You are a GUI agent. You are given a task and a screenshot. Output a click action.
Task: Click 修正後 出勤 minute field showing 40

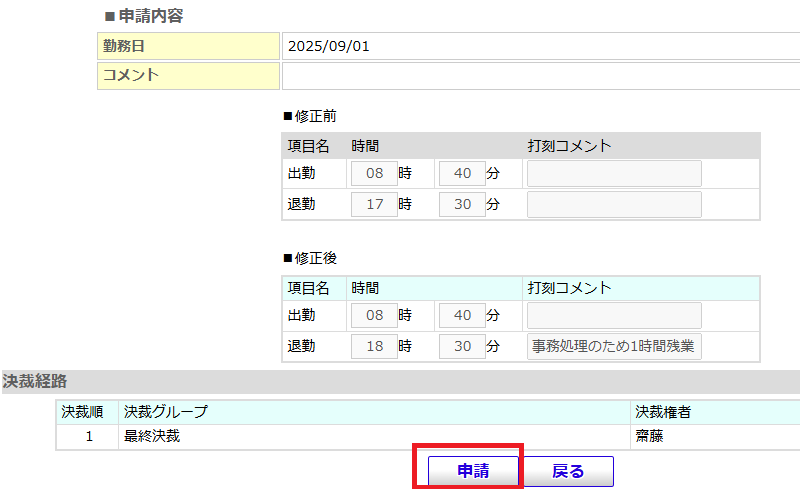click(x=462, y=316)
